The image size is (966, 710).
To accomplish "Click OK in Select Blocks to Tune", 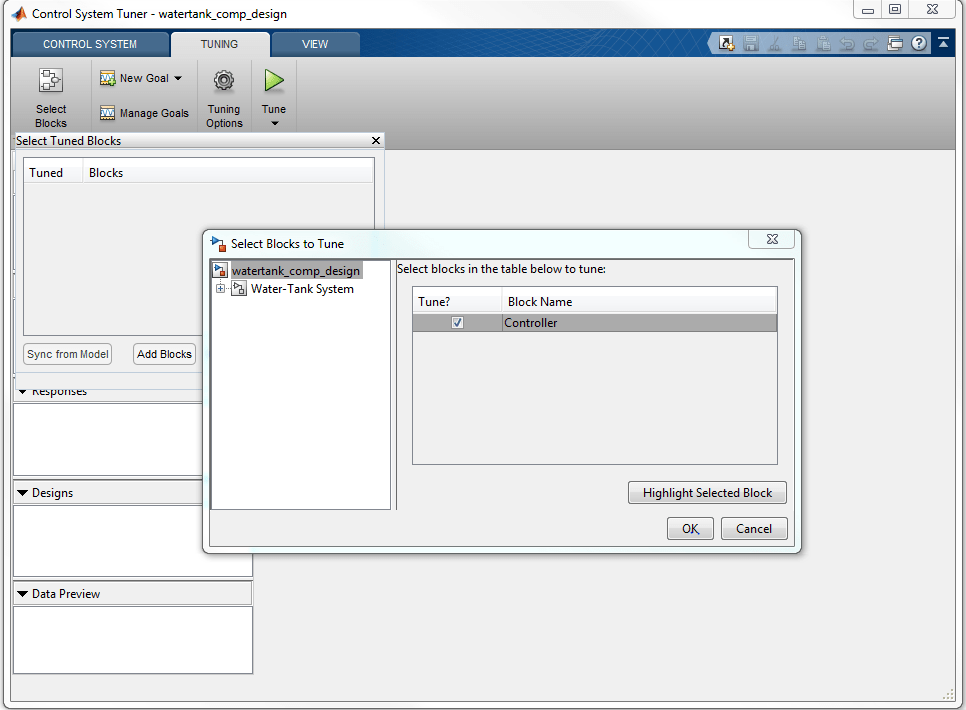I will (690, 529).
